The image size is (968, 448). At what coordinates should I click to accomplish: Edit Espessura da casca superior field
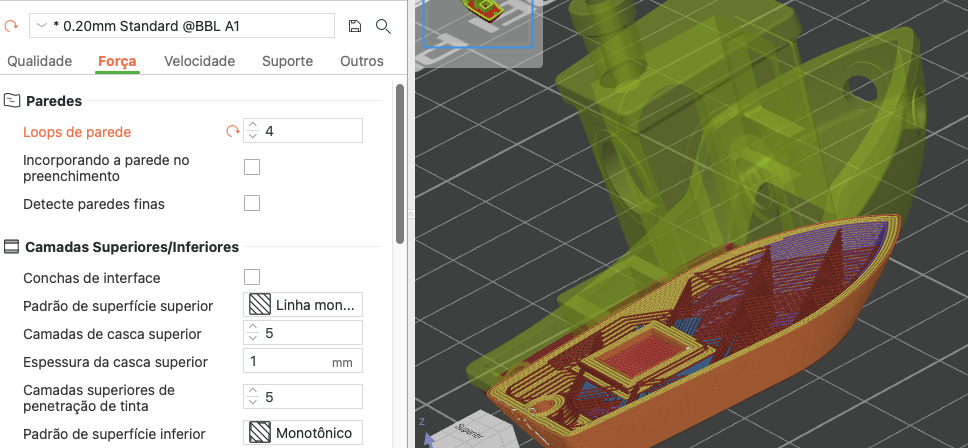303,362
